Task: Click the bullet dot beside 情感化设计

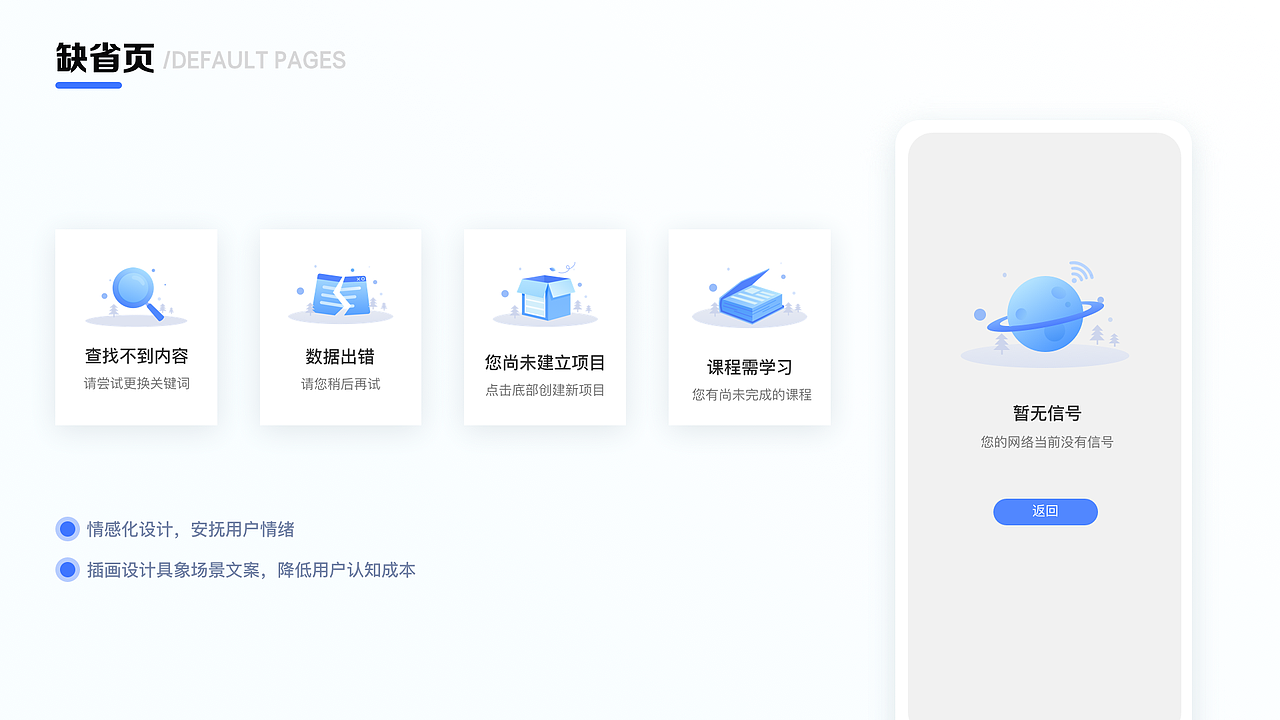Action: (x=68, y=529)
